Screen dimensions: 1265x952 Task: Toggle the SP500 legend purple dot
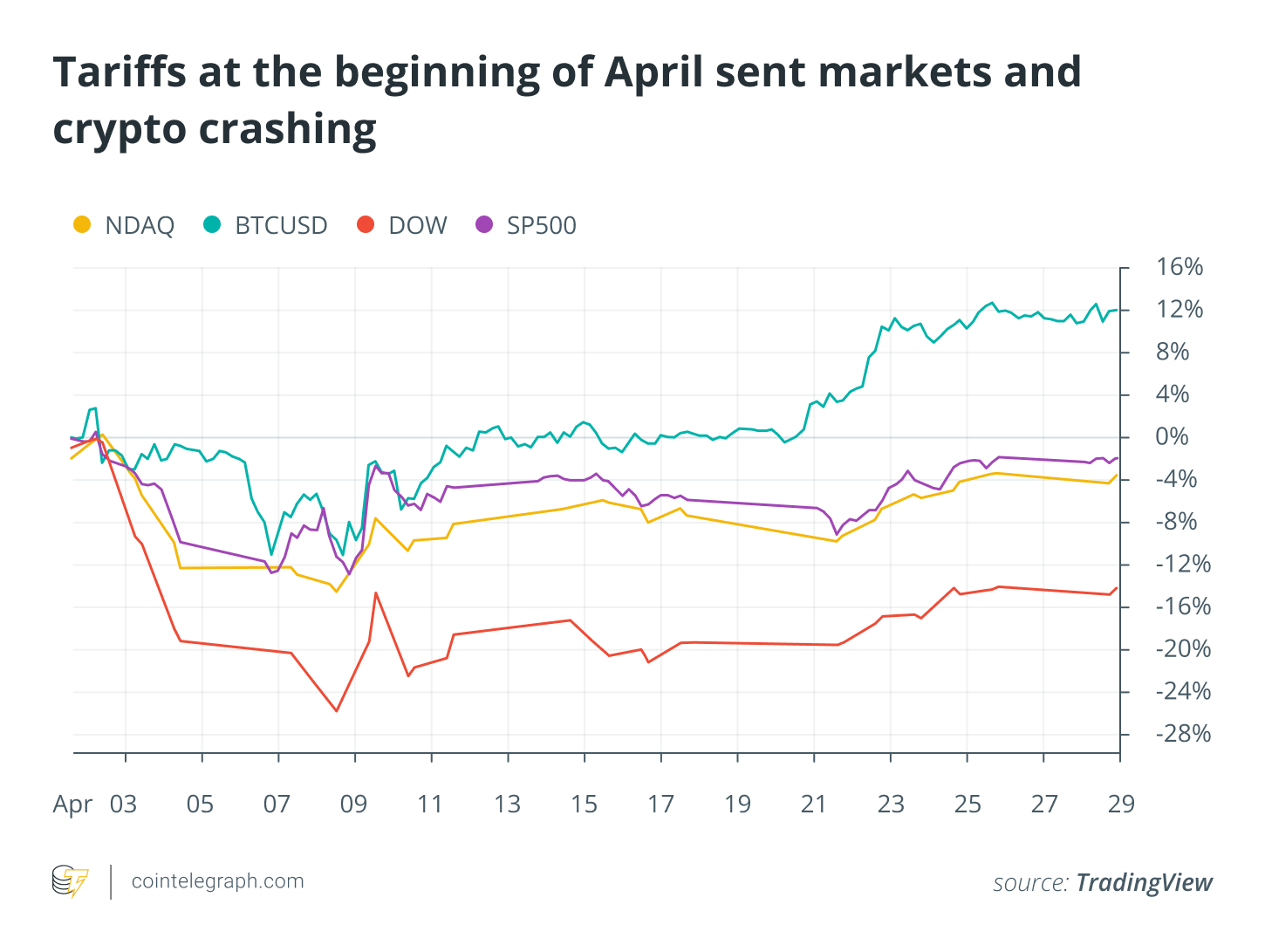[484, 225]
